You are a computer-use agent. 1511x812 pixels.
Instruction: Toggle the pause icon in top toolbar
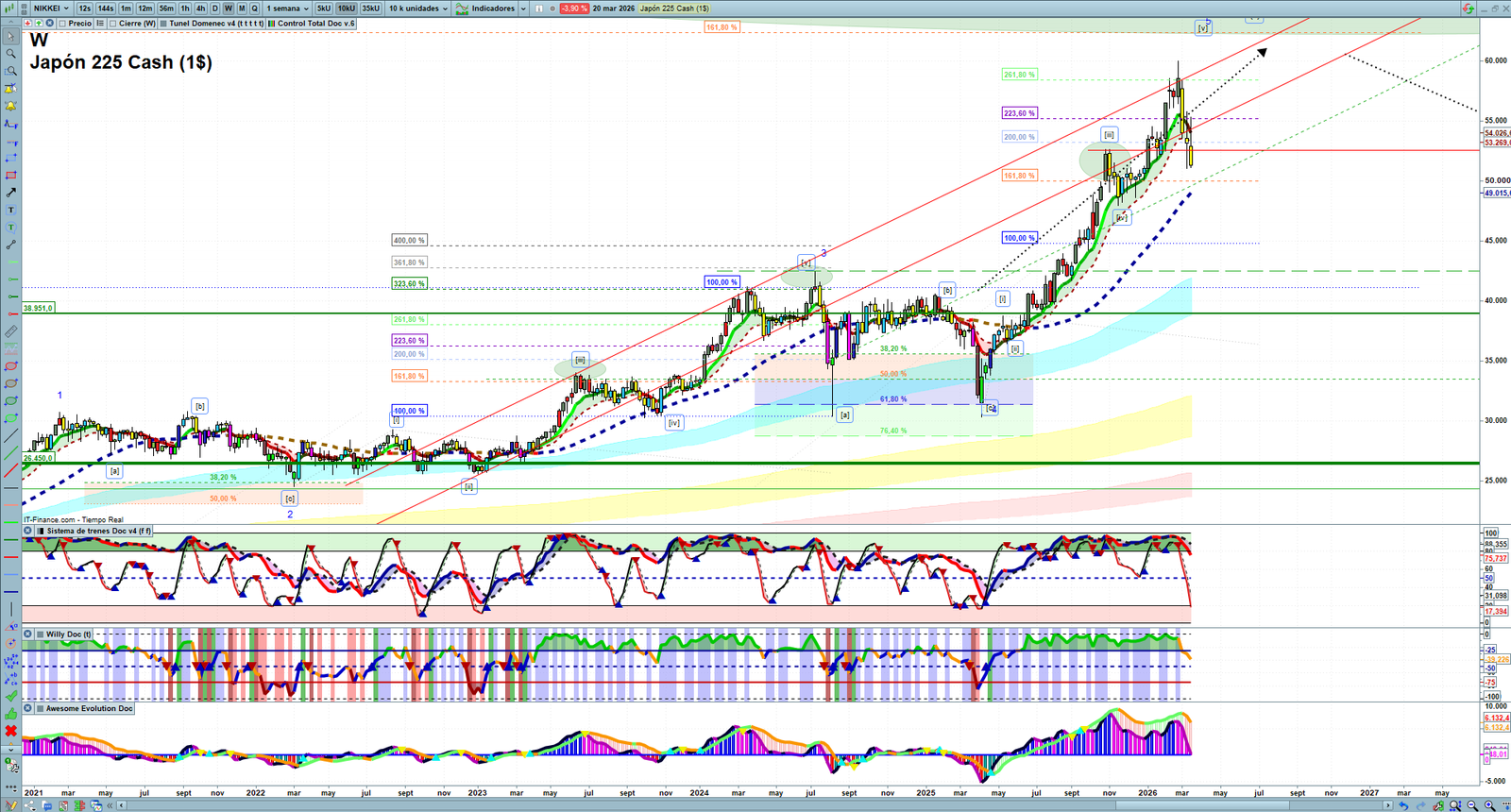click(x=539, y=8)
